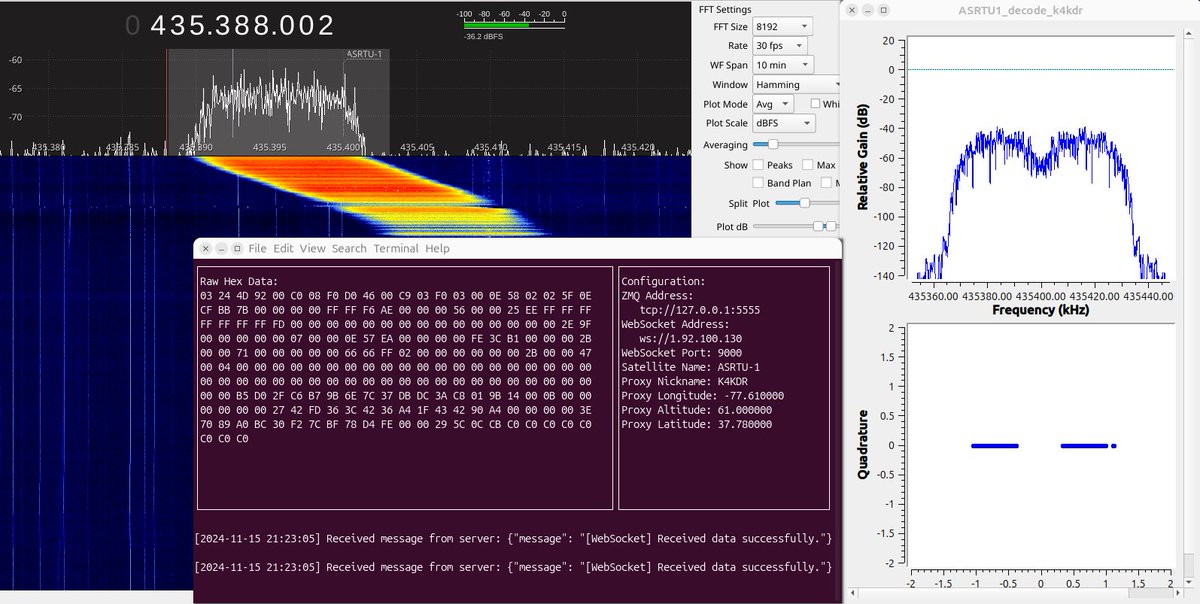Image resolution: width=1200 pixels, height=604 pixels.
Task: Click the 435.395 frequency axis label
Action: pos(269,147)
